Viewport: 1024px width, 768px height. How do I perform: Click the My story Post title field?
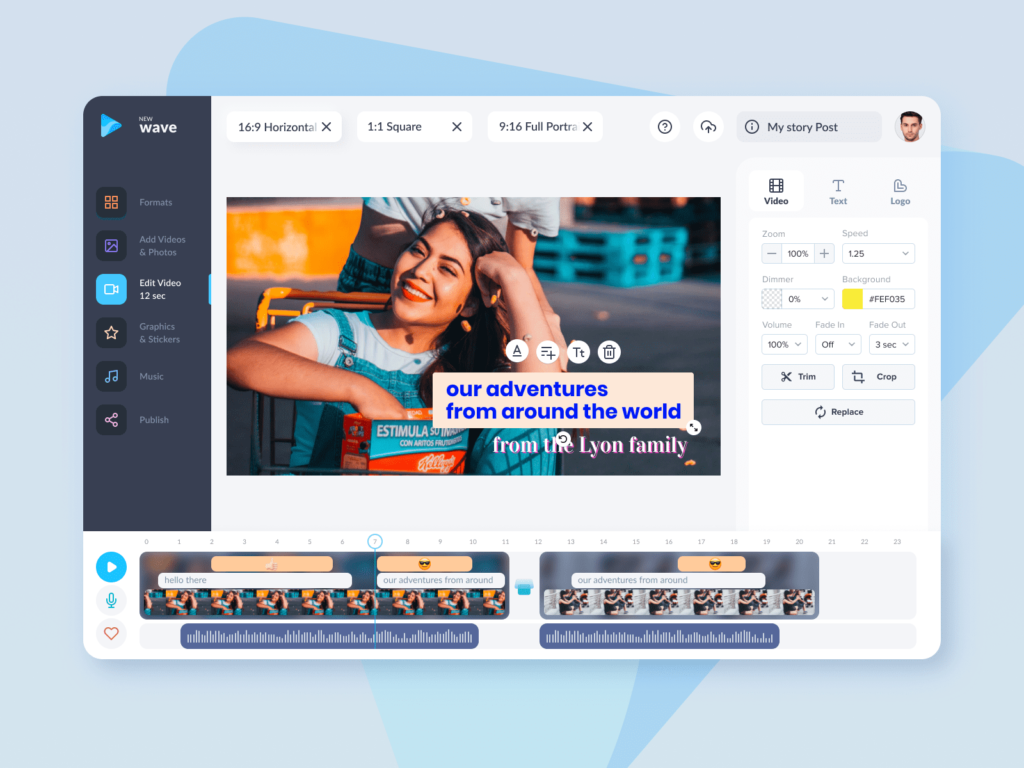click(809, 127)
